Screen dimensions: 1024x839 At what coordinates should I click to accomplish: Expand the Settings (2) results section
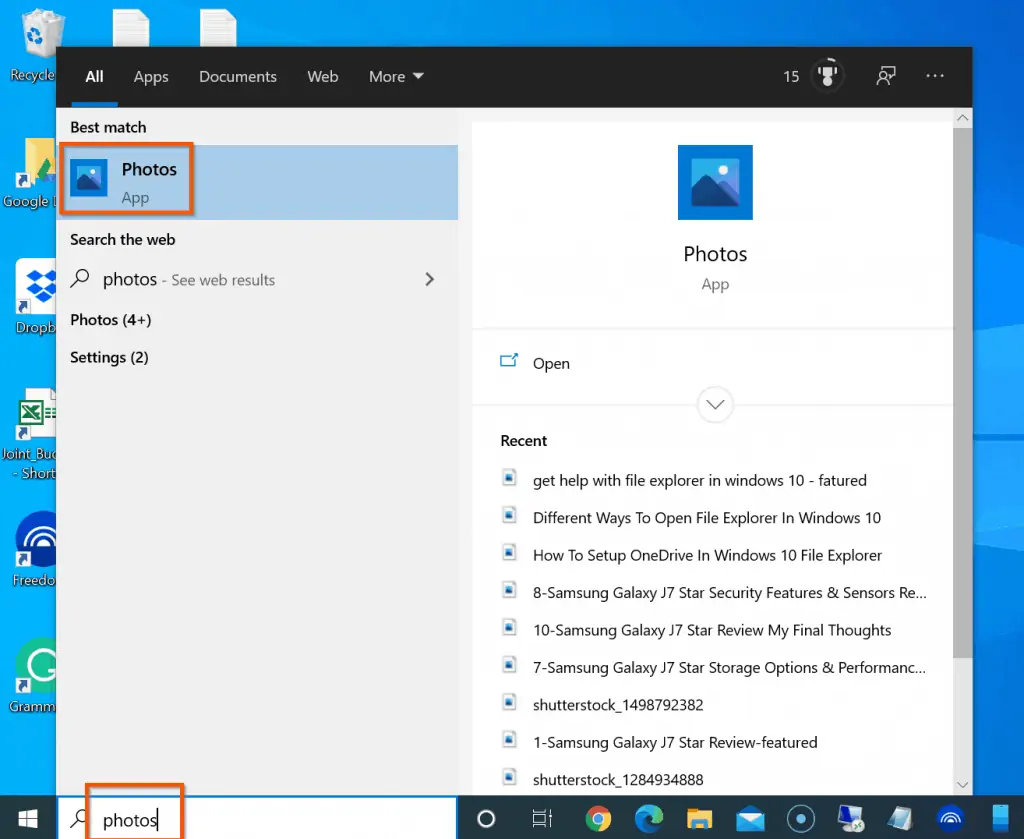point(108,357)
